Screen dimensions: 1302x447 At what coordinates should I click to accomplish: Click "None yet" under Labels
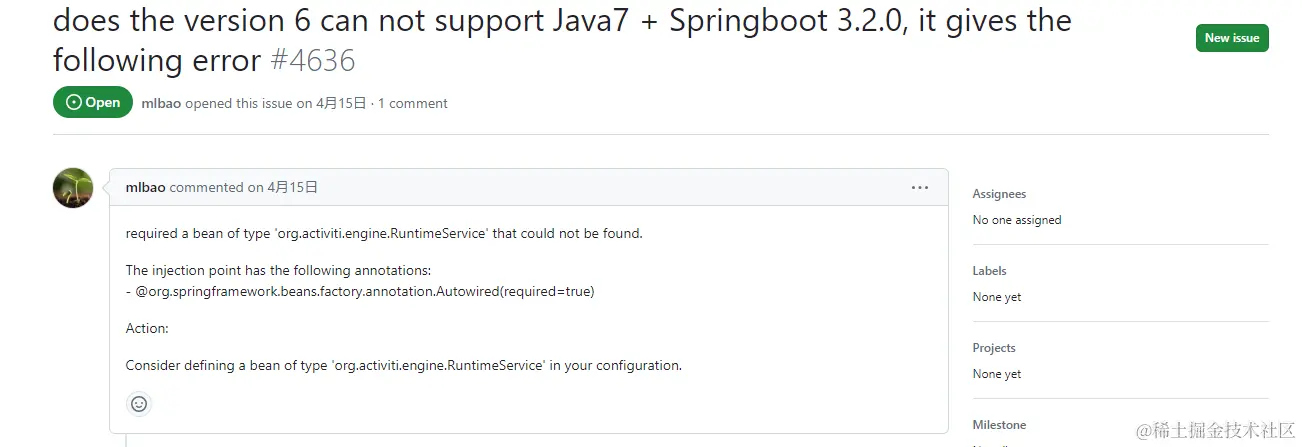tap(997, 297)
